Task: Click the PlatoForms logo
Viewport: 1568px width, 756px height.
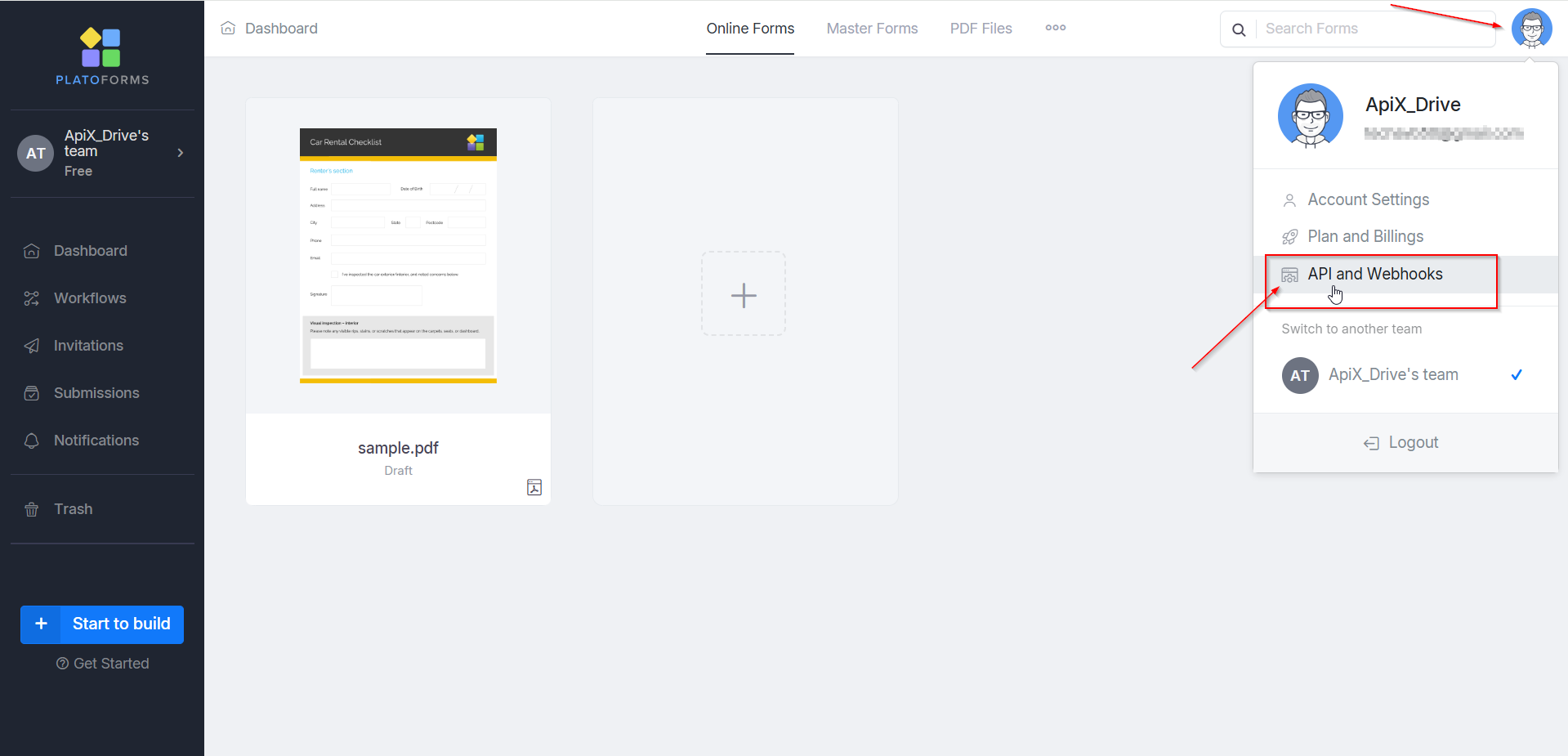Action: tap(102, 56)
